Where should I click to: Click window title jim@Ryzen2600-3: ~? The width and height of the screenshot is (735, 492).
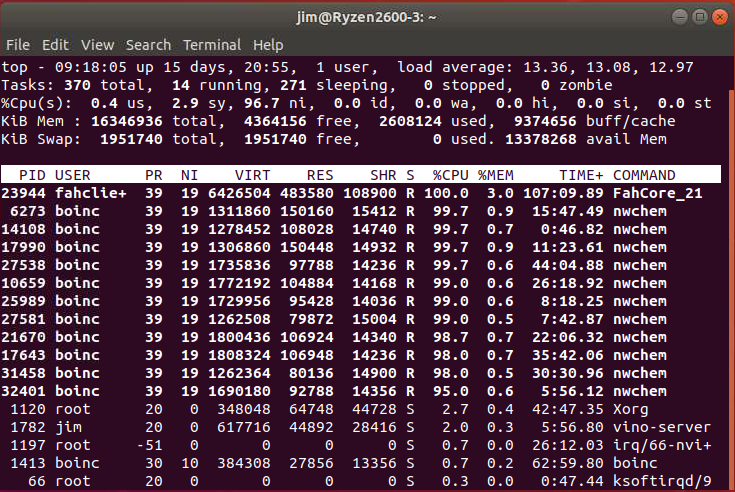coord(367,17)
